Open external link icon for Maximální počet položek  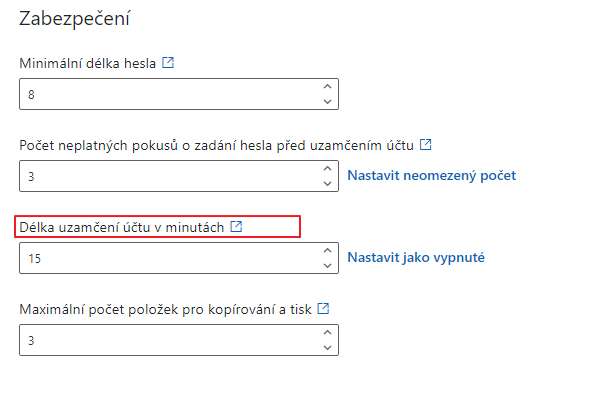[323, 308]
